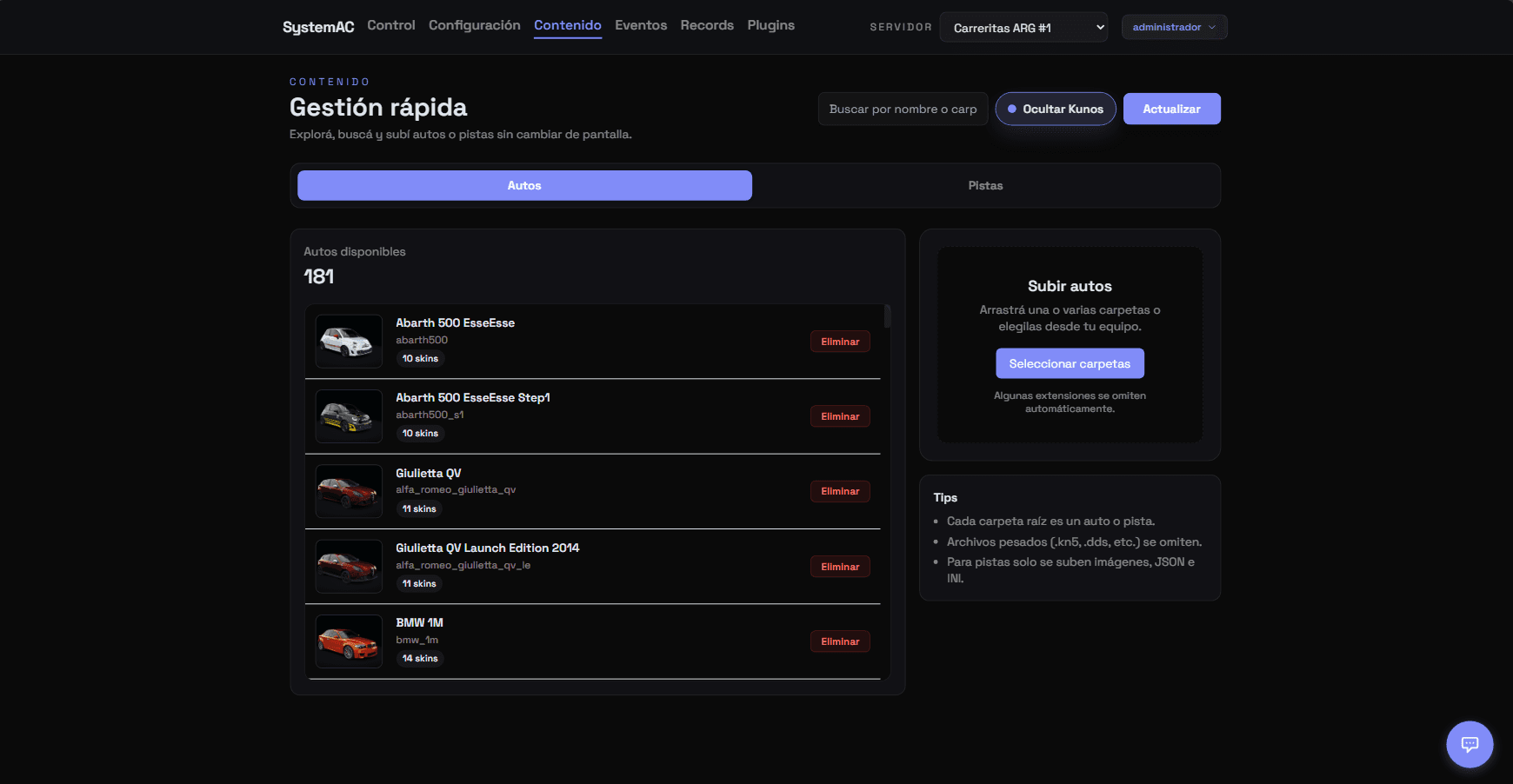
Task: Click the 'alfa_romeo_giulietta_qv_le' folder name
Action: pos(463,565)
